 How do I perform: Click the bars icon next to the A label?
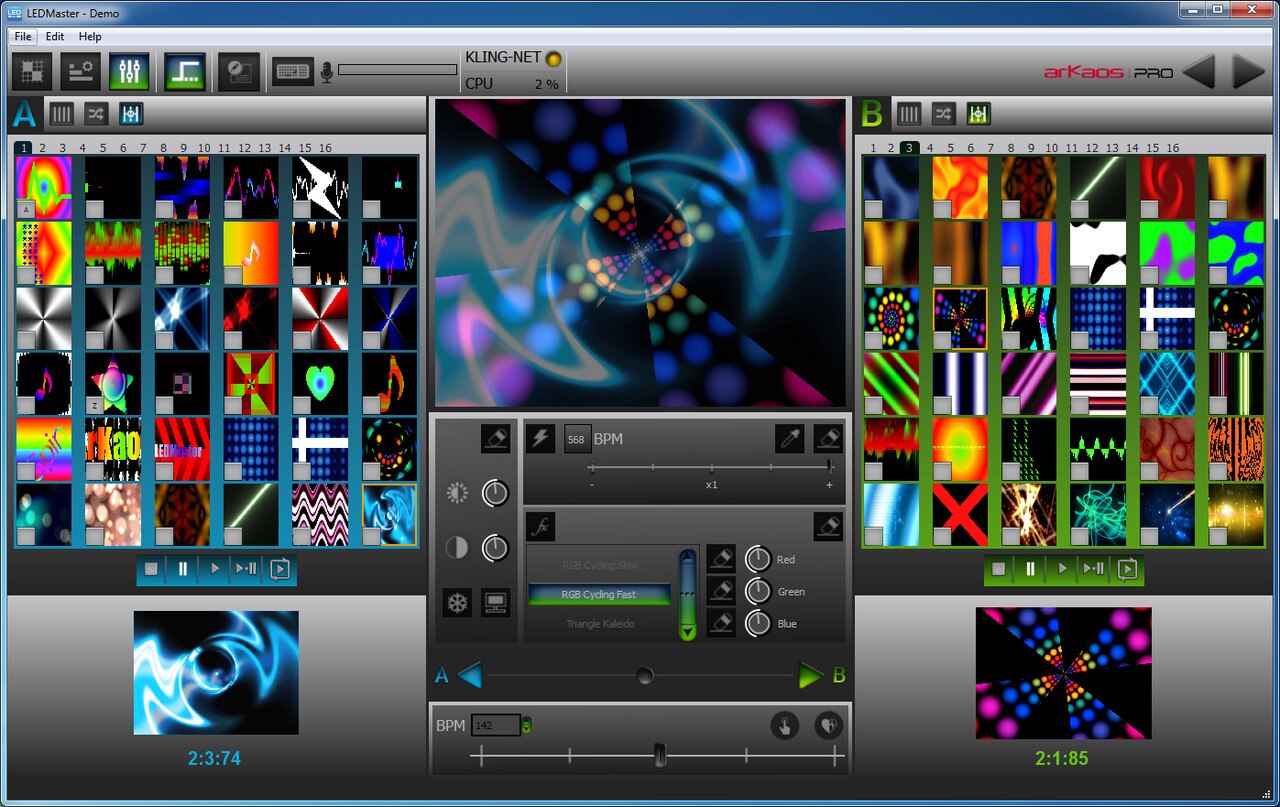[60, 114]
